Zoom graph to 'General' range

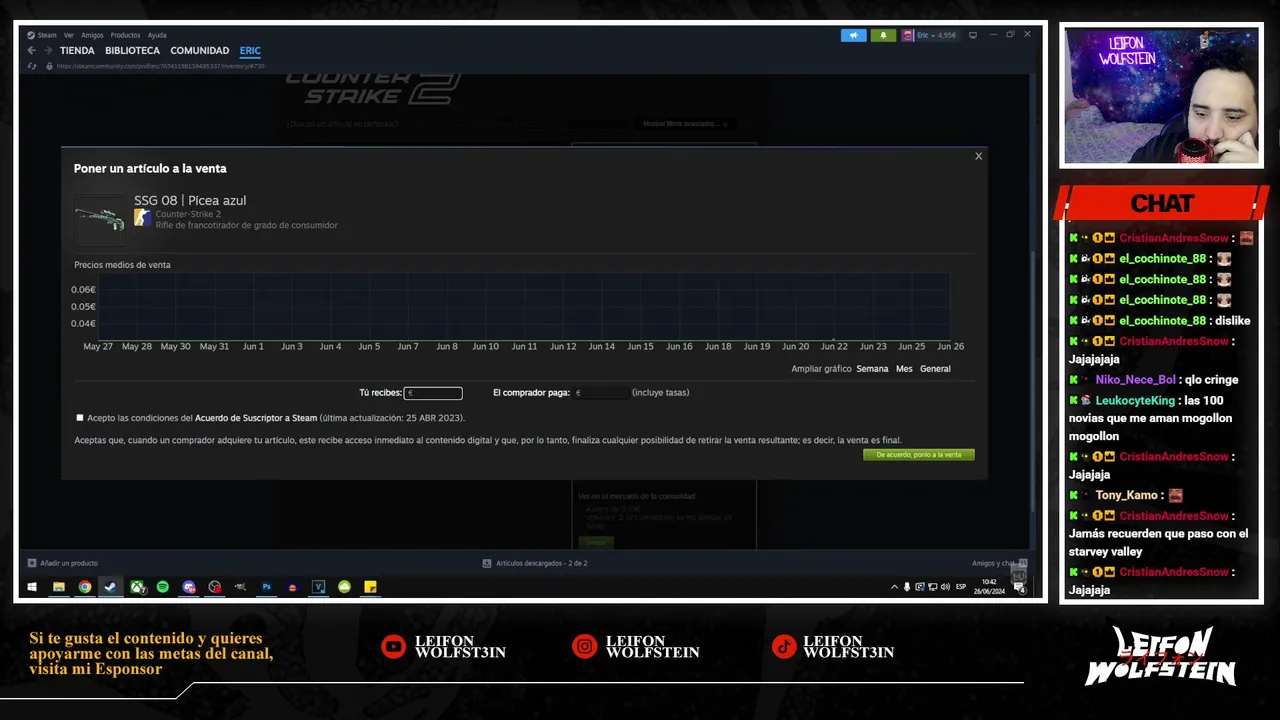[935, 369]
